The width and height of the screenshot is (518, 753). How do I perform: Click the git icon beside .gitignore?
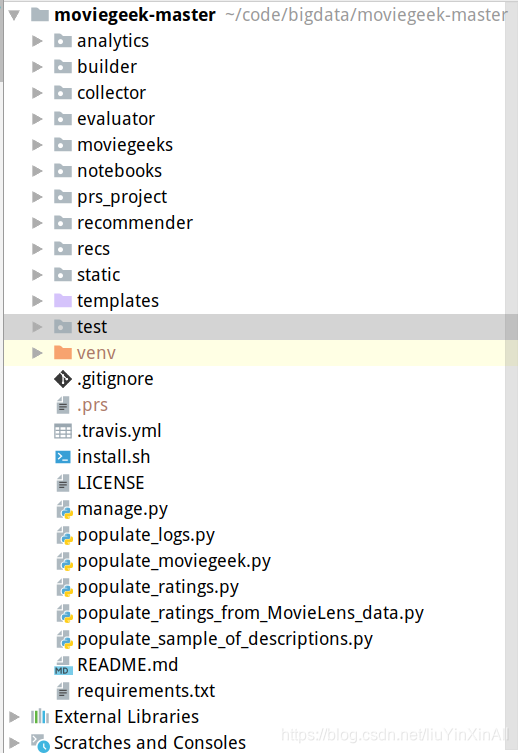pos(62,379)
